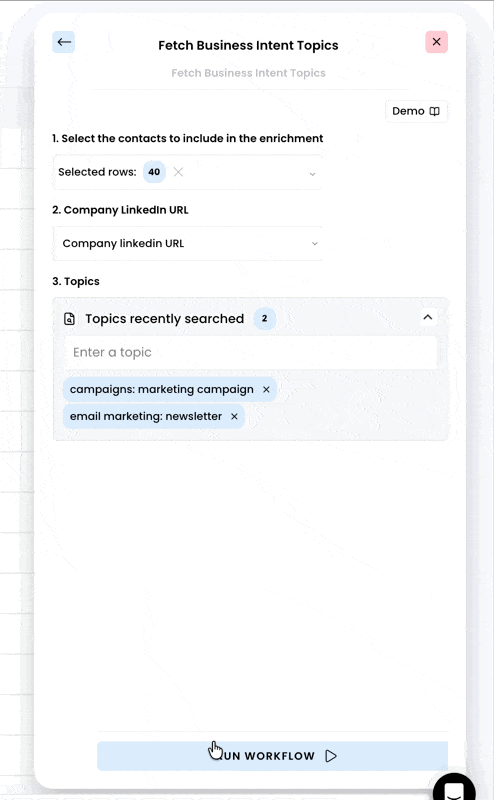Open the Demo guide button
Viewport: 494px width, 800px height.
[416, 111]
